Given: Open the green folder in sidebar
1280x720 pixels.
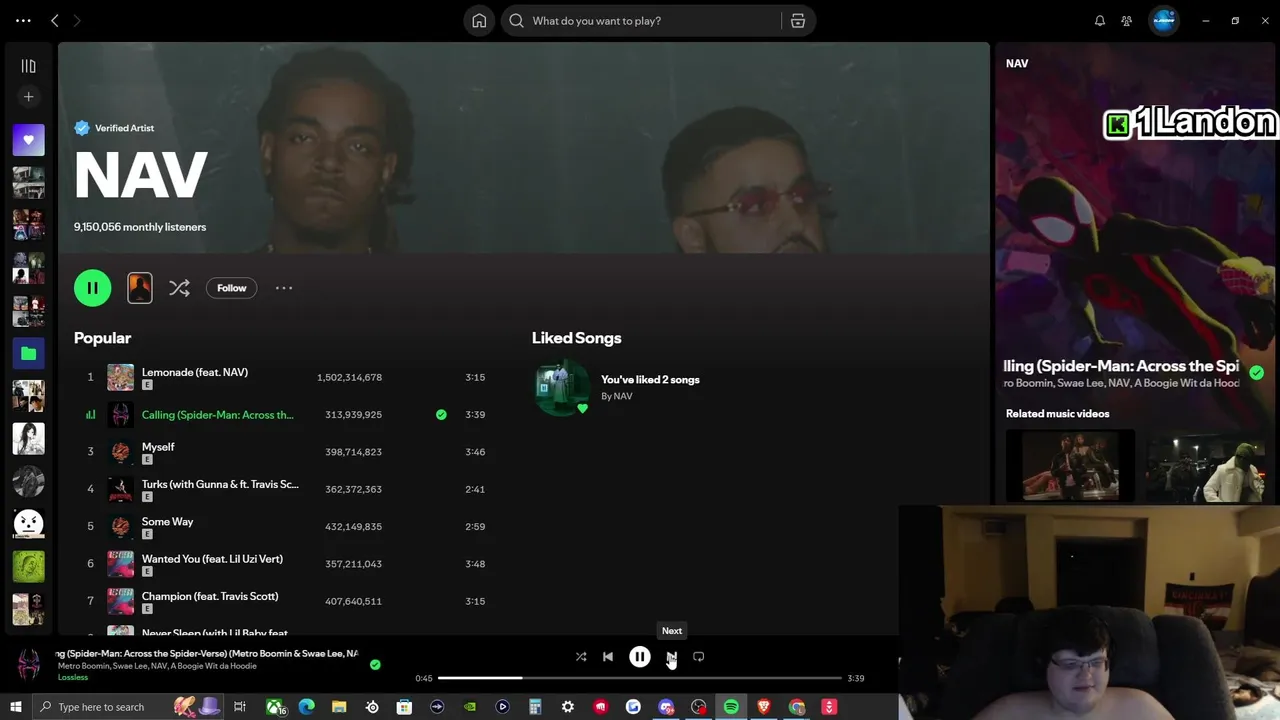Looking at the screenshot, I should point(28,353).
